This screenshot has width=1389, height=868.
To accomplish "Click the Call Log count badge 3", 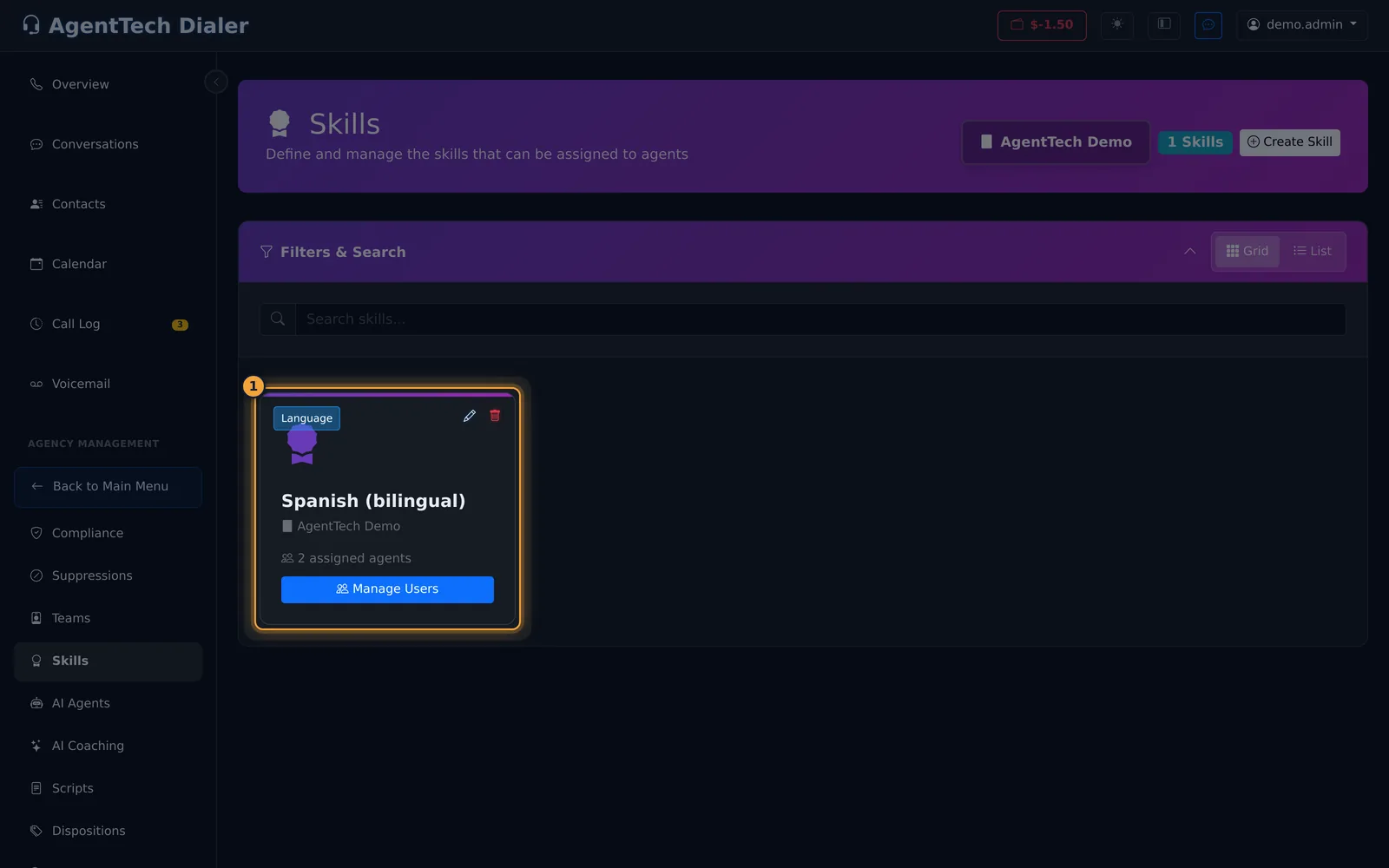I will click(x=180, y=325).
